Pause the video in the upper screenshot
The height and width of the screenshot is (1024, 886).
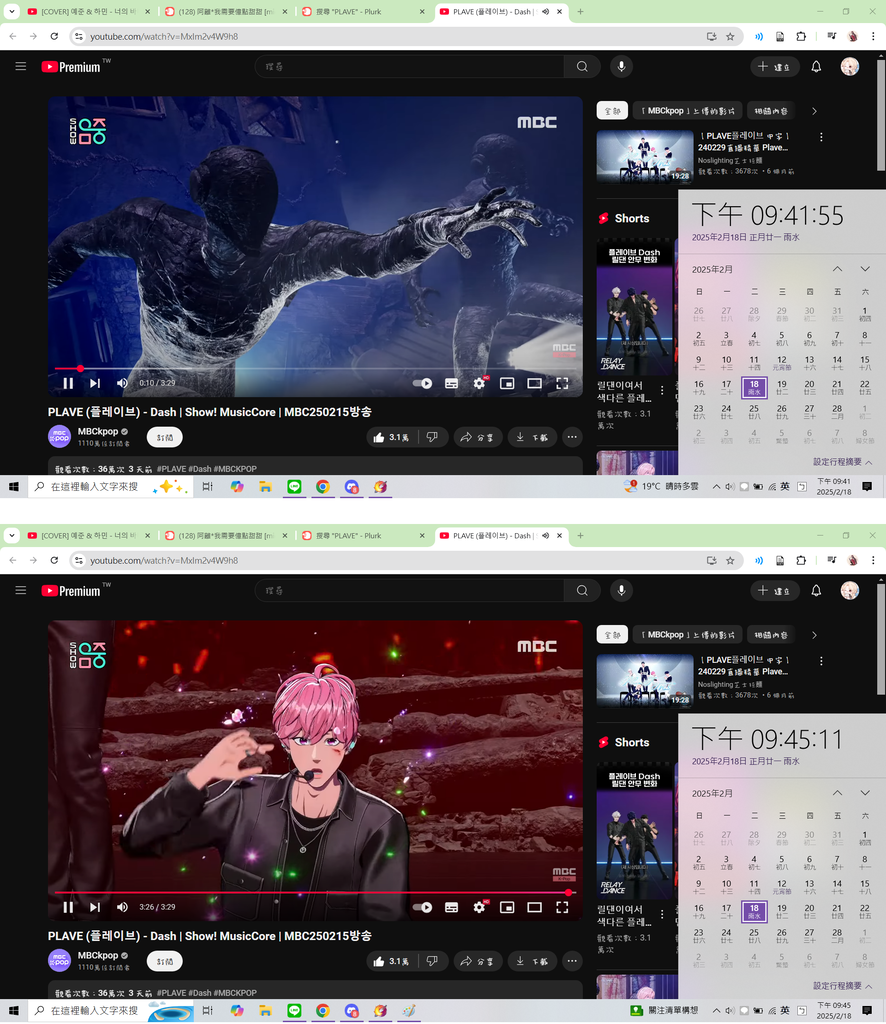68,383
